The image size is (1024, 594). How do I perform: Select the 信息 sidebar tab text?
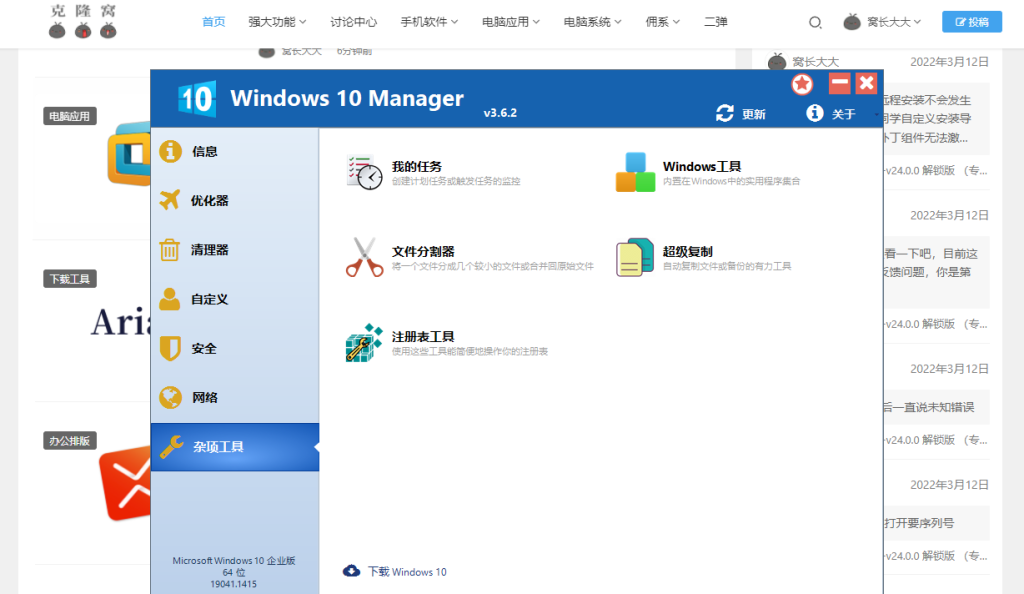[204, 151]
